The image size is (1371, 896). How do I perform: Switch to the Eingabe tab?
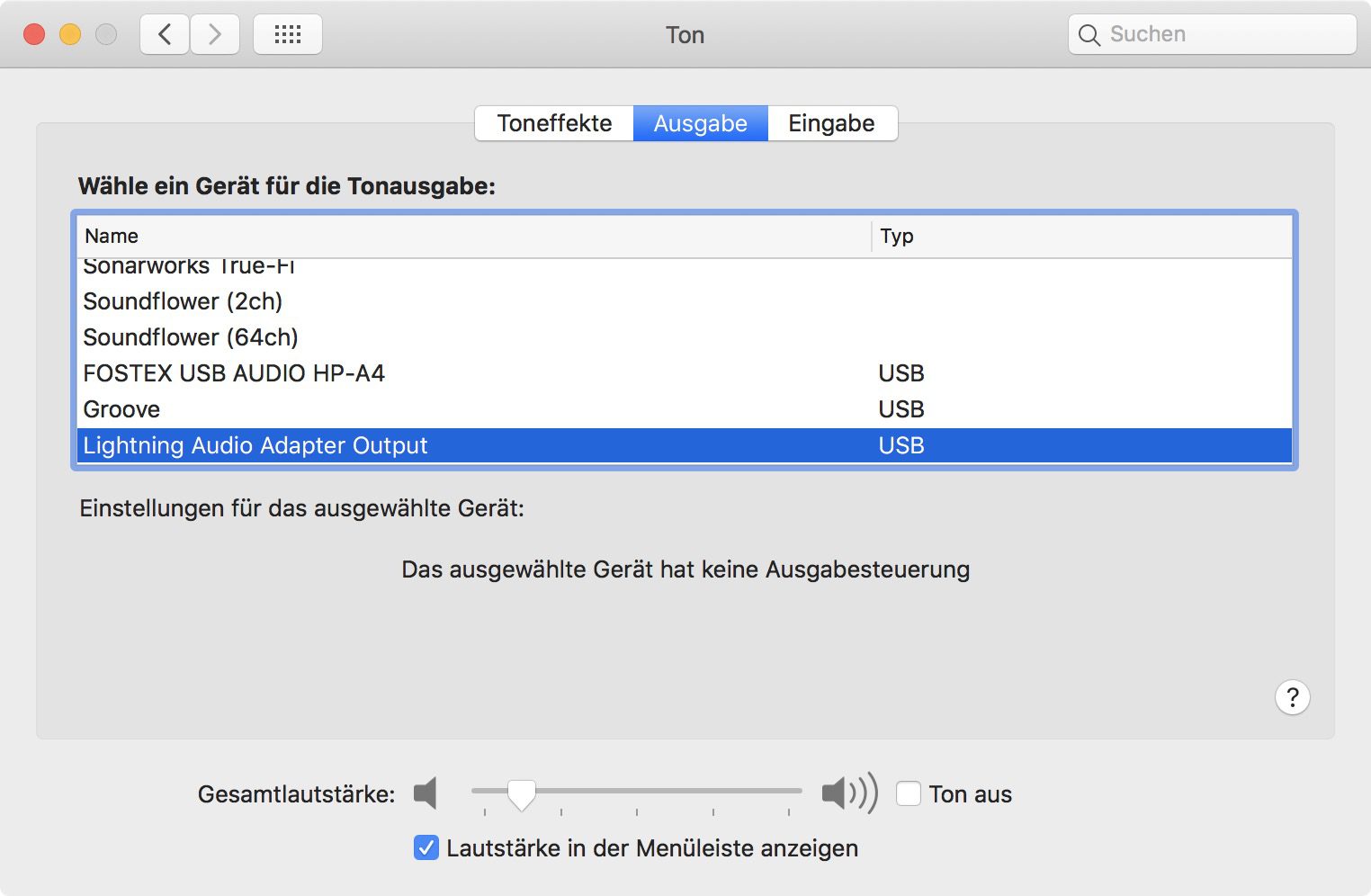(831, 123)
